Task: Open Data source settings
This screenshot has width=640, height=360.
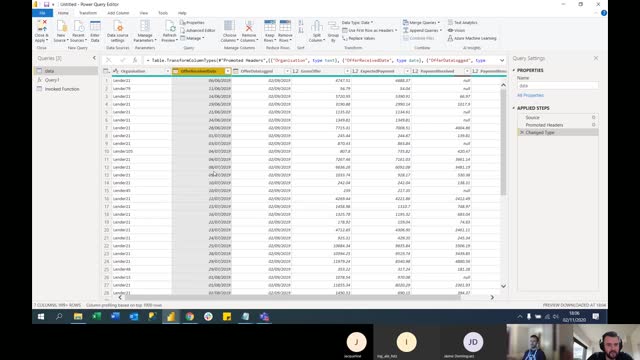Action: (x=118, y=31)
